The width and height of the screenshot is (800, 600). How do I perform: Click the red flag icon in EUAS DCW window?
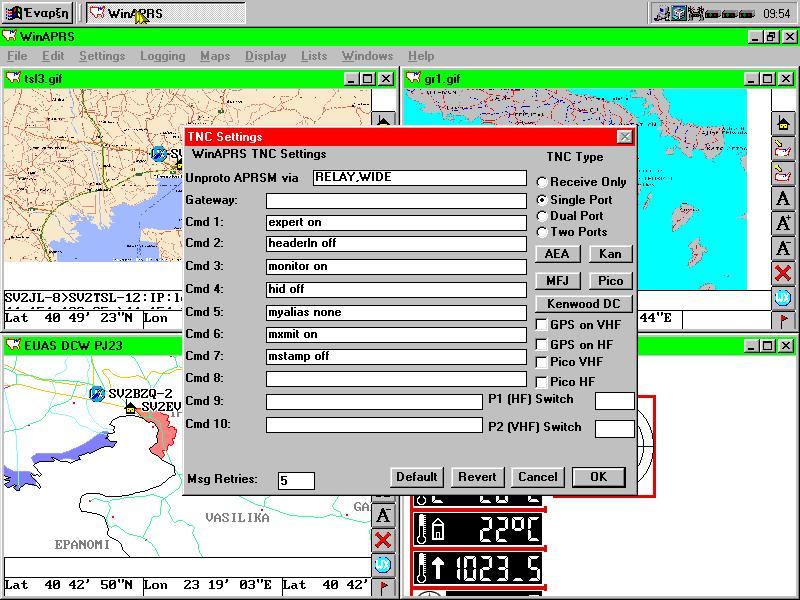click(x=383, y=587)
